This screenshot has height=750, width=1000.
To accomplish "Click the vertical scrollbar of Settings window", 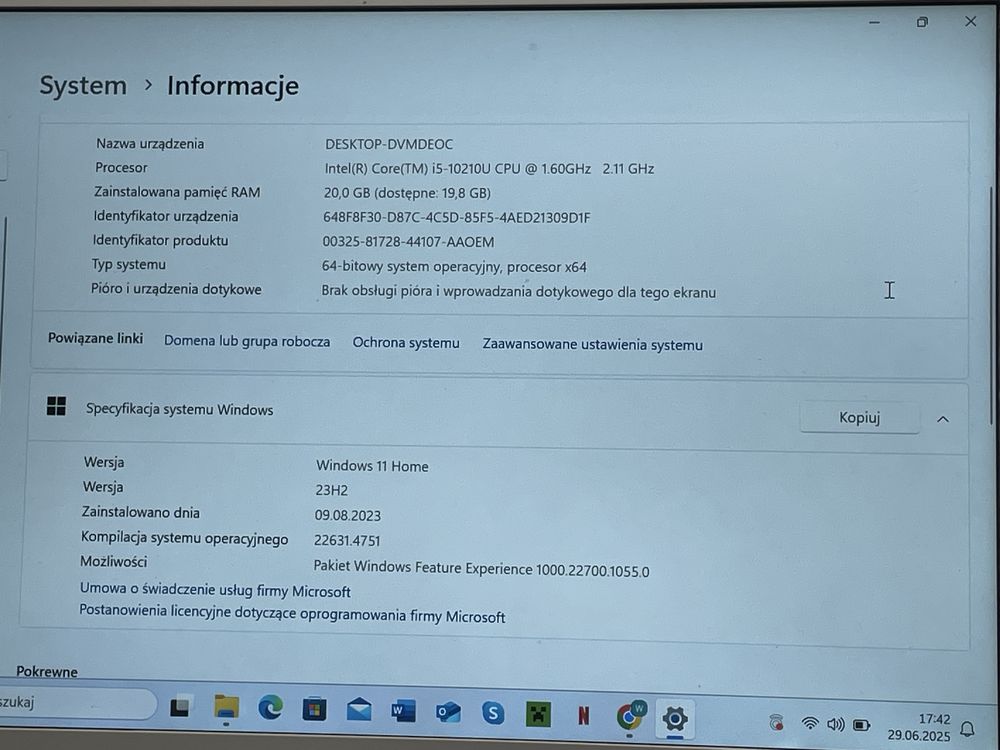I will tap(992, 306).
